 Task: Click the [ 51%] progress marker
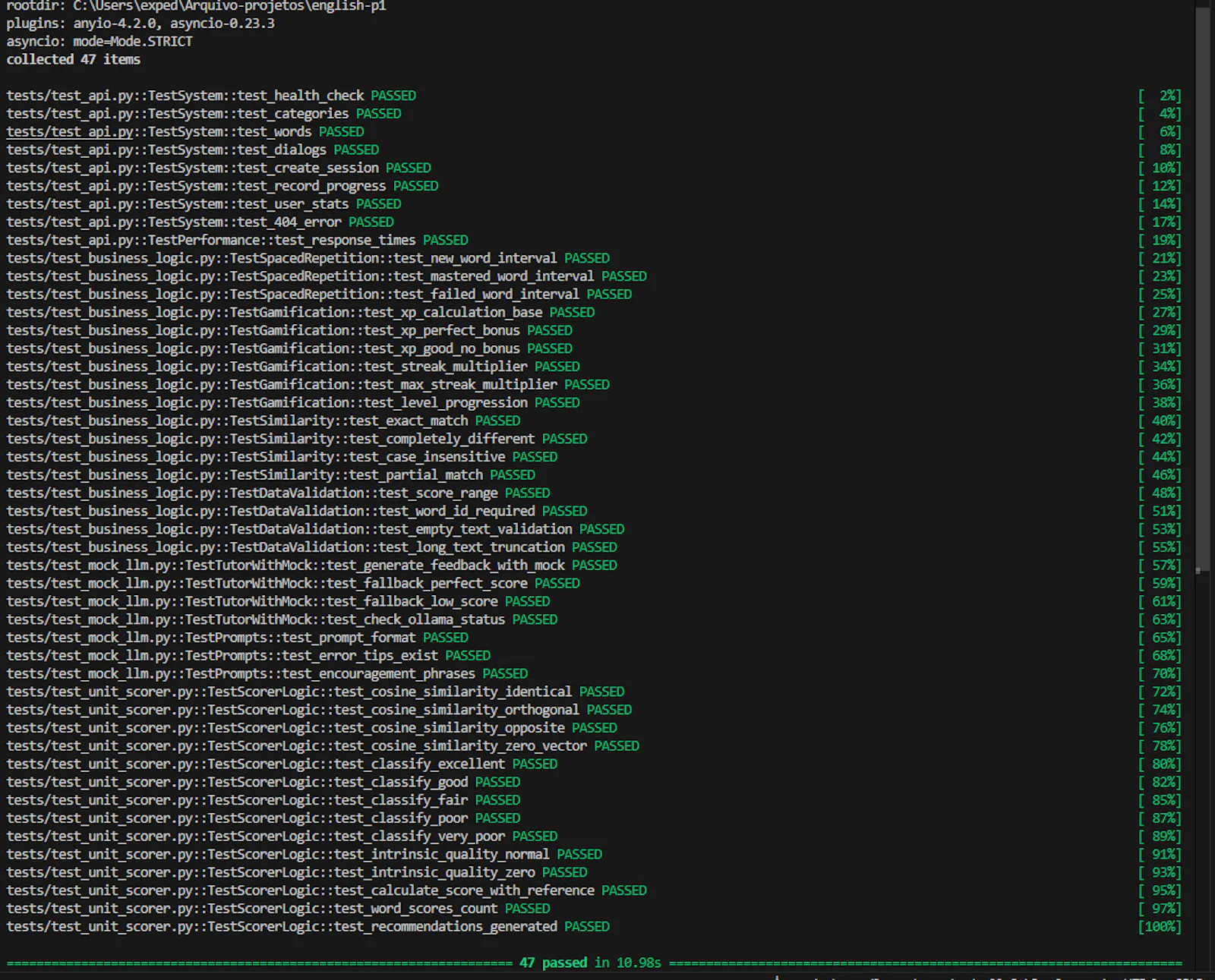click(x=1160, y=512)
